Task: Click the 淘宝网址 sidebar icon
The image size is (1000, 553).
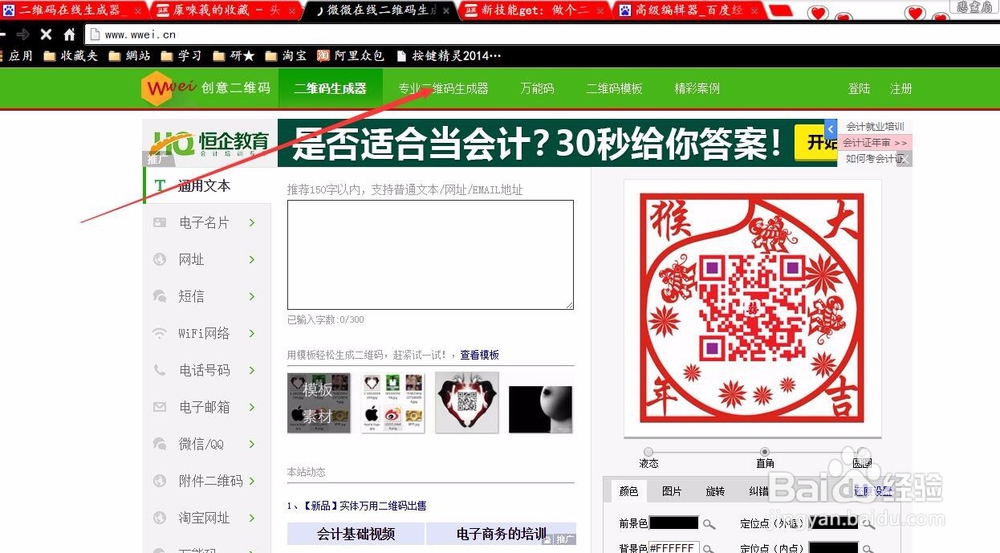Action: point(159,518)
